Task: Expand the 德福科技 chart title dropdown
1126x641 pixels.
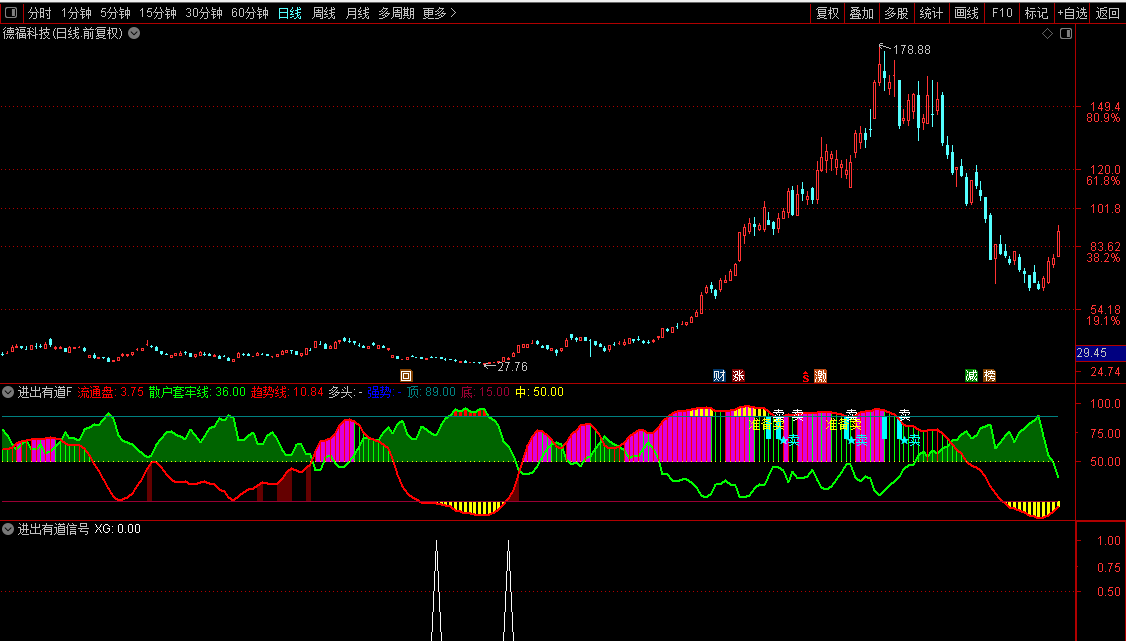Action: click(x=134, y=33)
